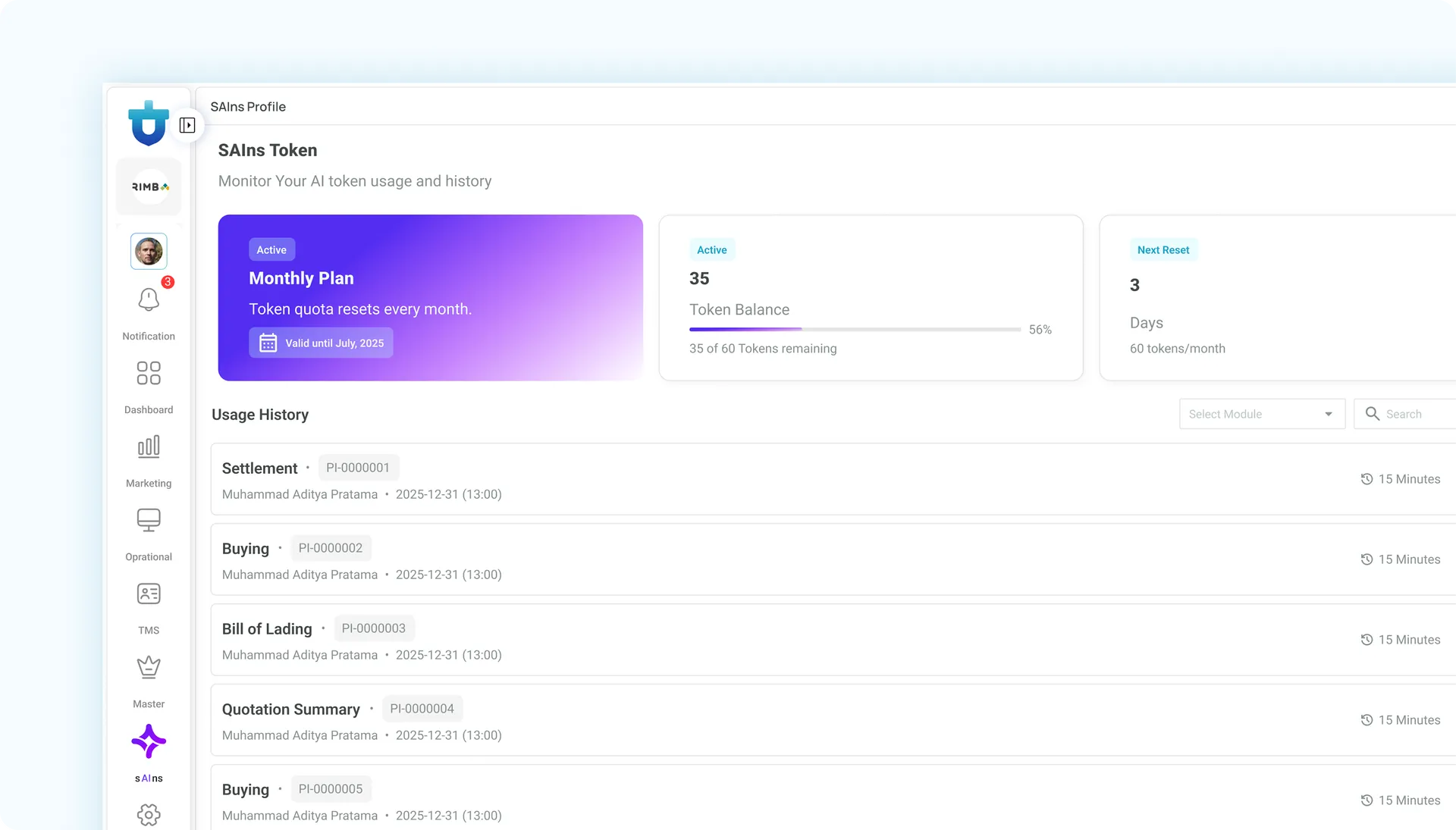Click the PI-0000003 tag
This screenshot has width=1456, height=830.
pos(374,628)
